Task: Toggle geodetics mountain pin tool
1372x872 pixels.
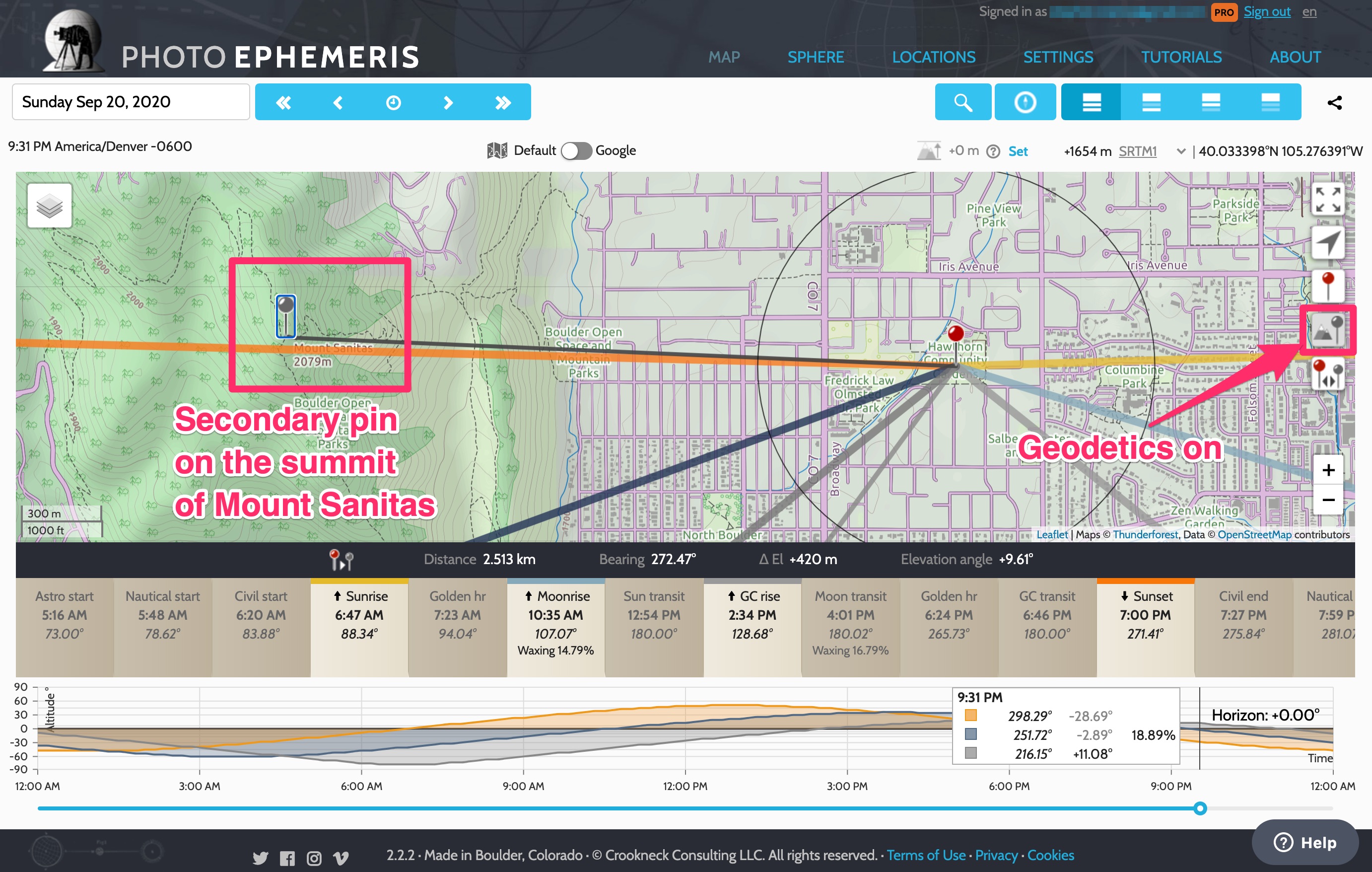Action: pos(1328,331)
